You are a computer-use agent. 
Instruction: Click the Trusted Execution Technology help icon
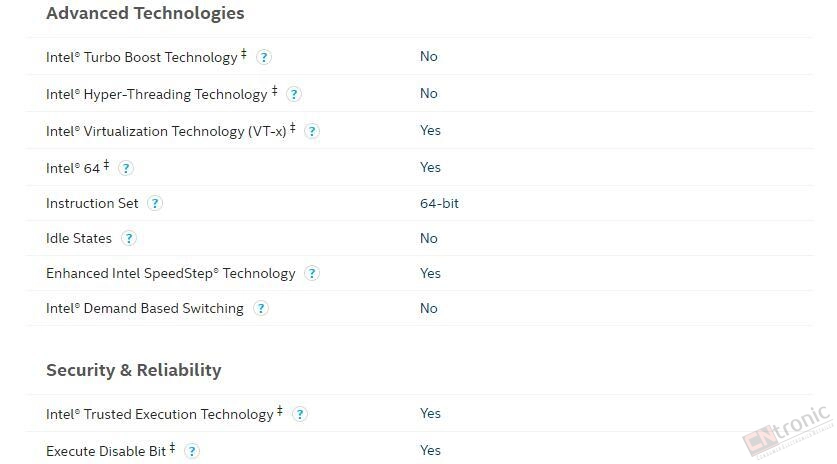pyautogui.click(x=300, y=414)
